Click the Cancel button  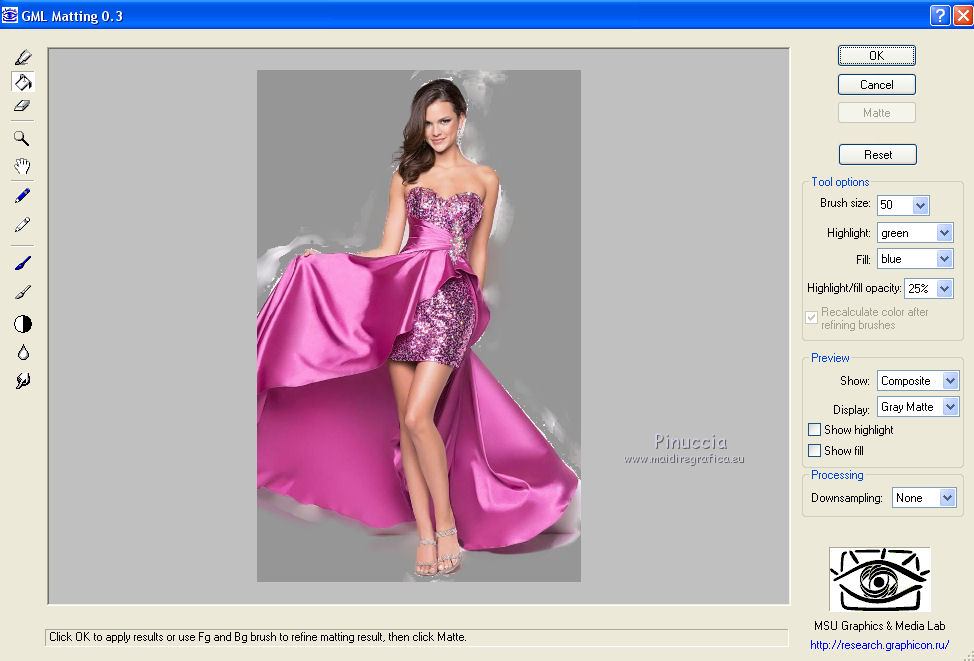(x=876, y=84)
